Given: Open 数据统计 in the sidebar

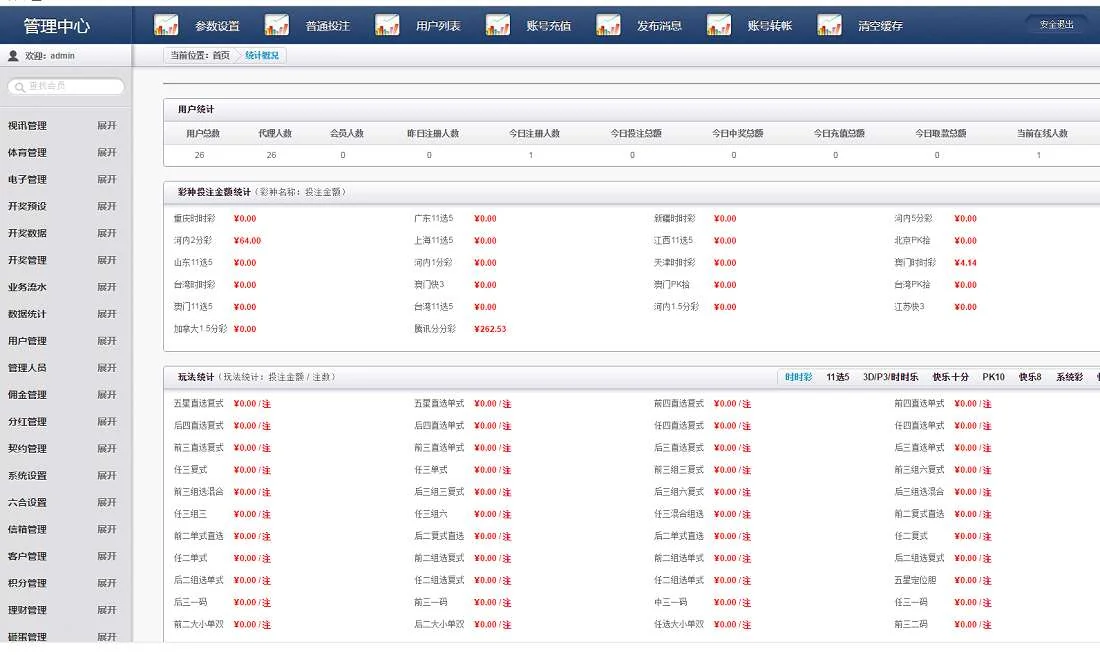Looking at the screenshot, I should [27, 314].
